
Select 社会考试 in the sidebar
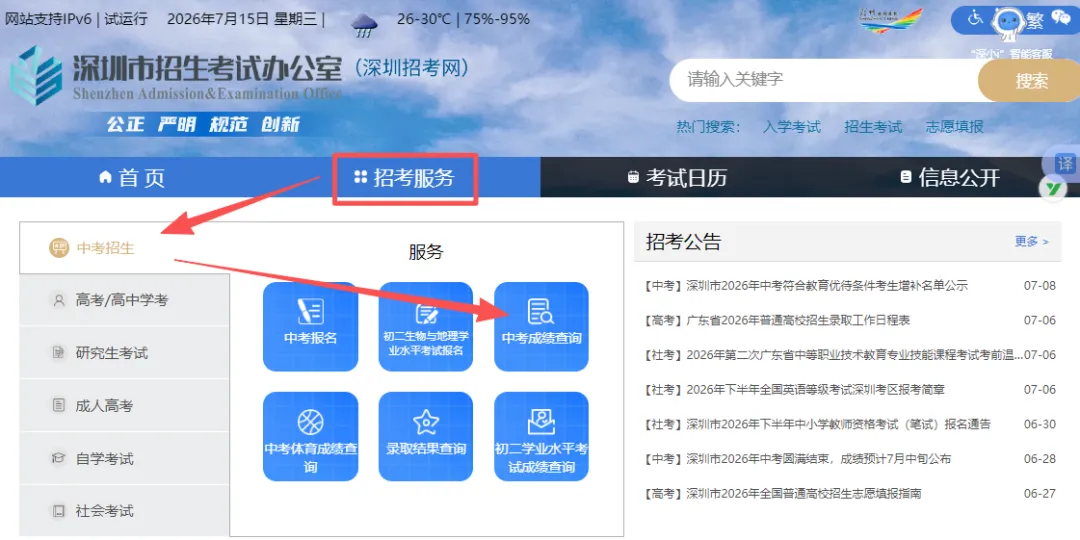click(x=124, y=511)
